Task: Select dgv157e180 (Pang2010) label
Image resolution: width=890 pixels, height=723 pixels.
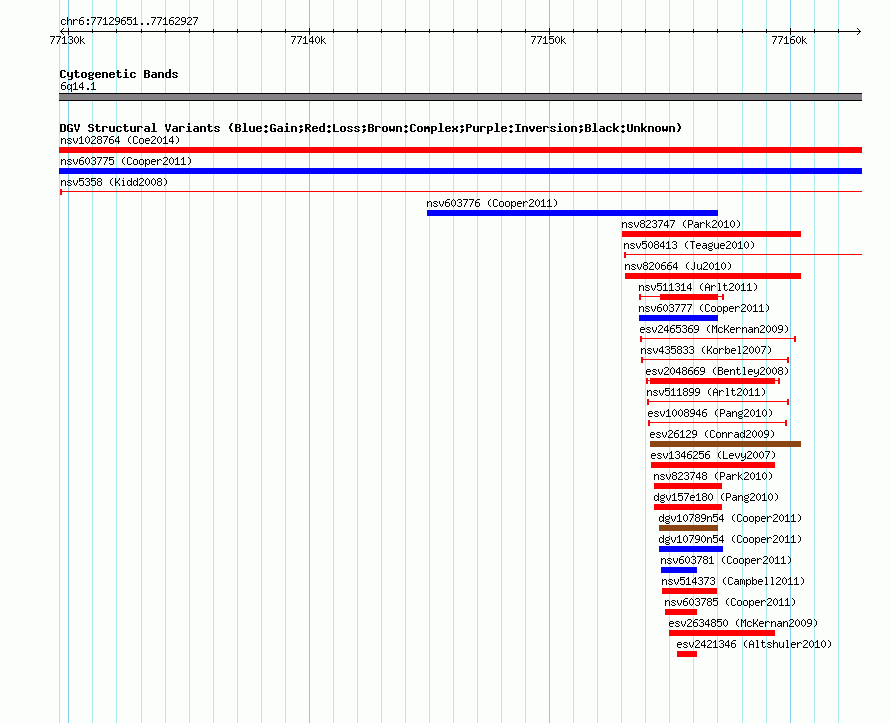Action: tap(716, 497)
